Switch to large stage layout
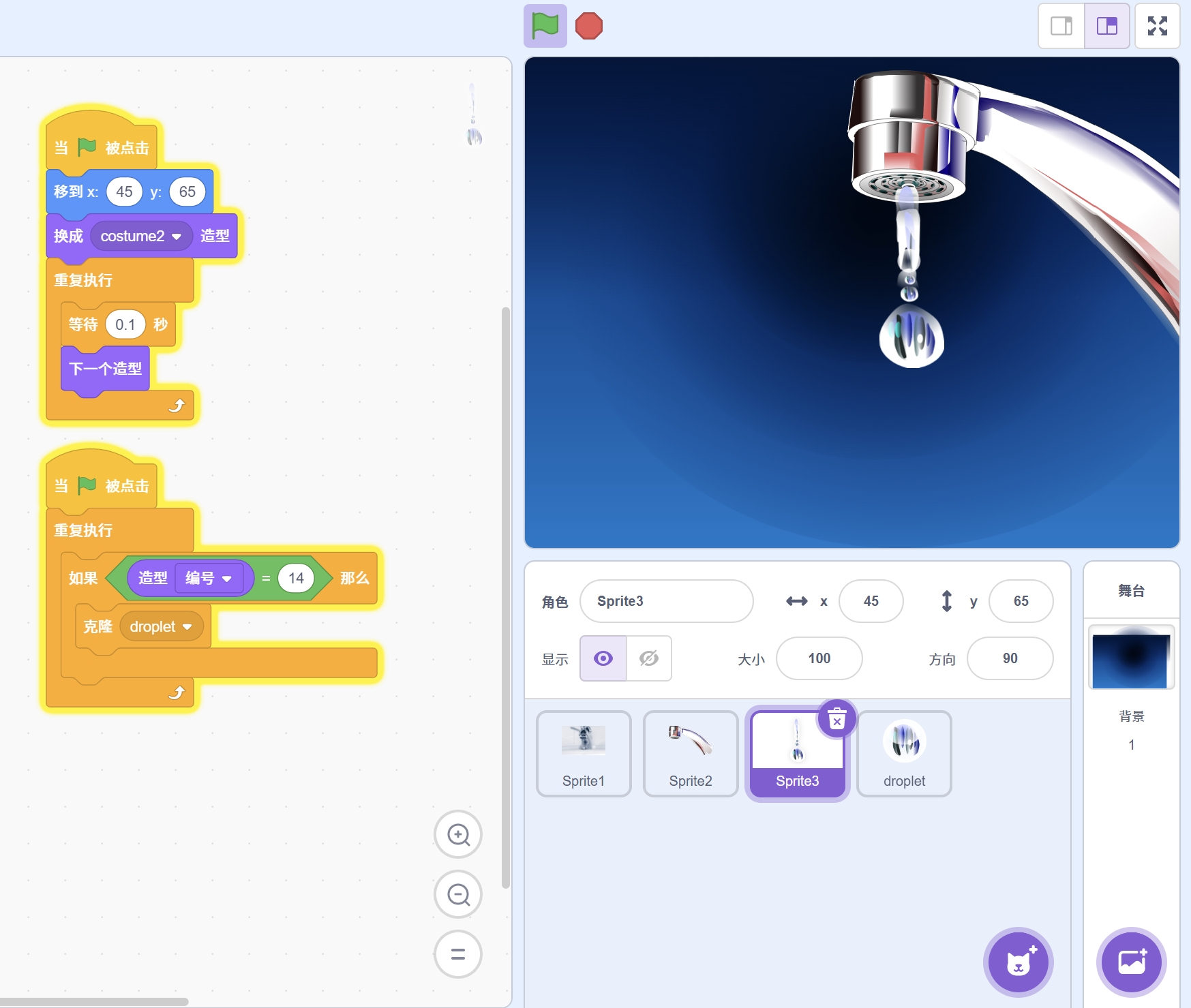 pyautogui.click(x=1106, y=26)
